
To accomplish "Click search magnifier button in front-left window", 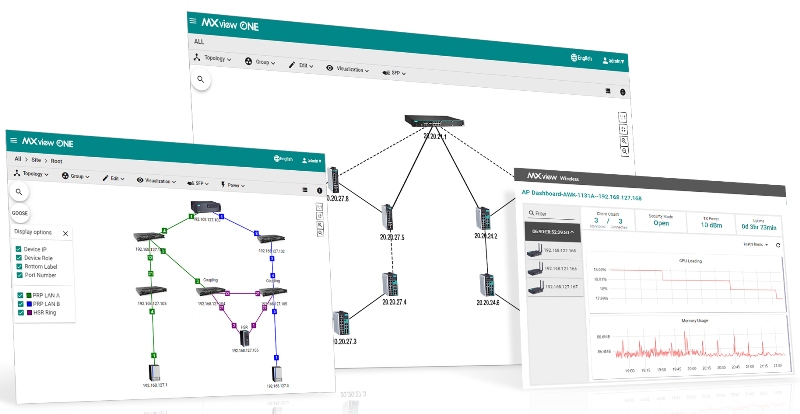I will point(19,192).
